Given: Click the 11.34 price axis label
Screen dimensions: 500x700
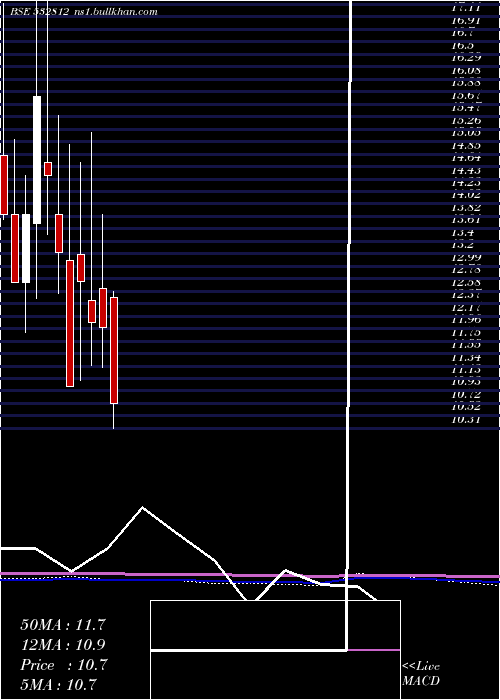Looking at the screenshot, I should (466, 357).
